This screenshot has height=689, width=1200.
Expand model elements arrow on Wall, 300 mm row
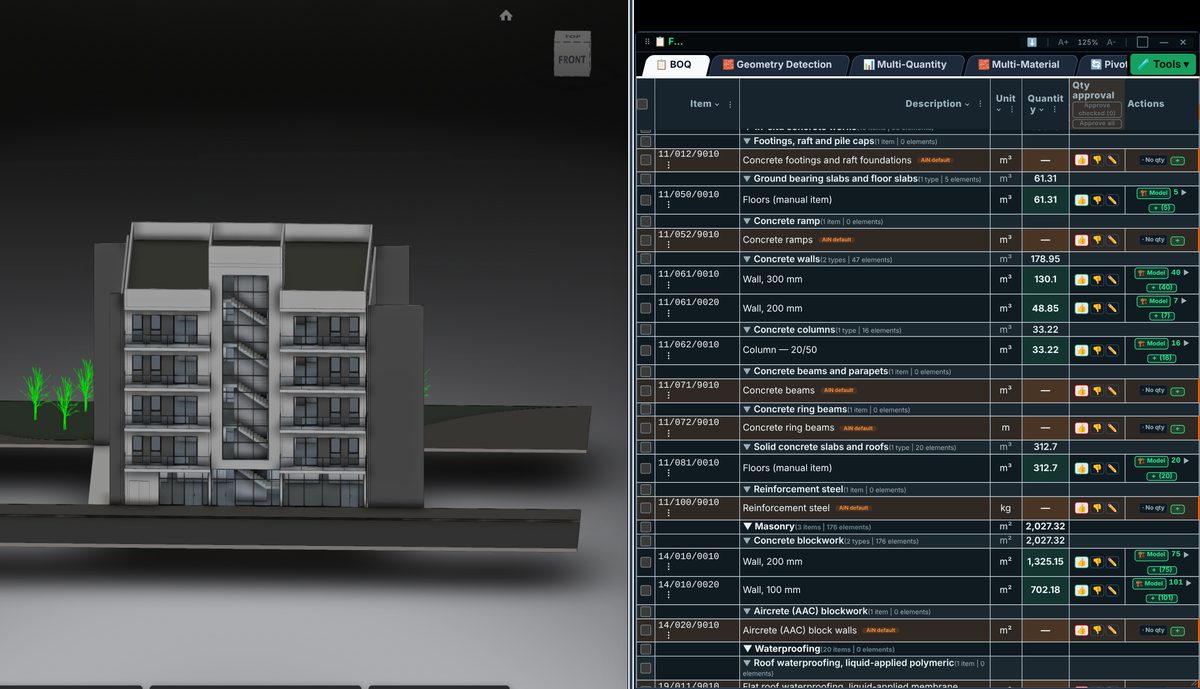[1187, 273]
